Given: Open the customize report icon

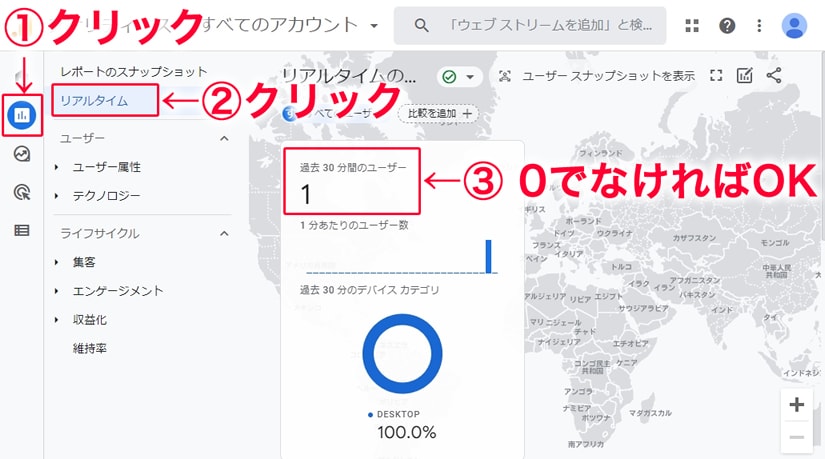Looking at the screenshot, I should (744, 76).
